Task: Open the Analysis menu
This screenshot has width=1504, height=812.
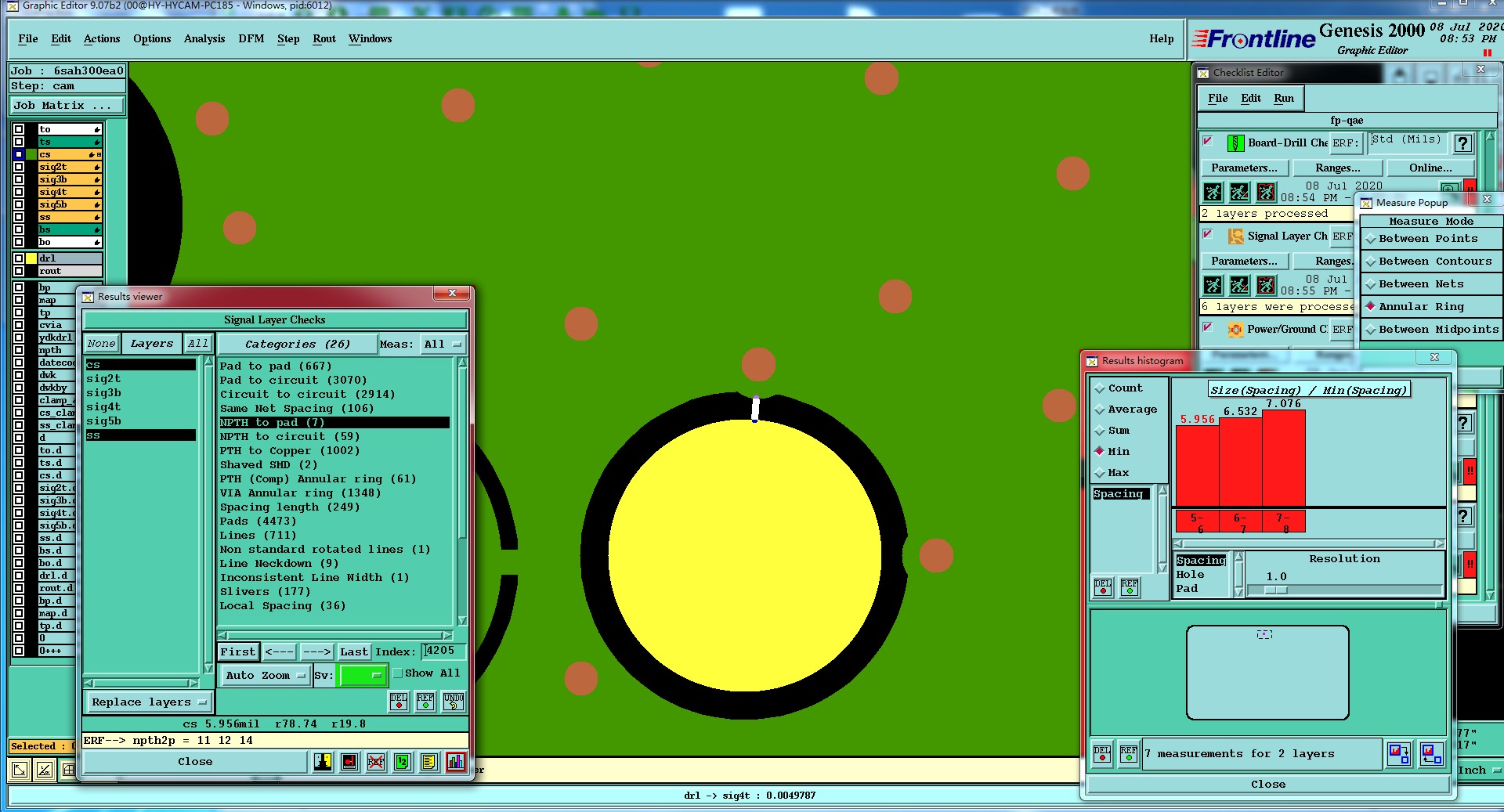Action: (204, 39)
